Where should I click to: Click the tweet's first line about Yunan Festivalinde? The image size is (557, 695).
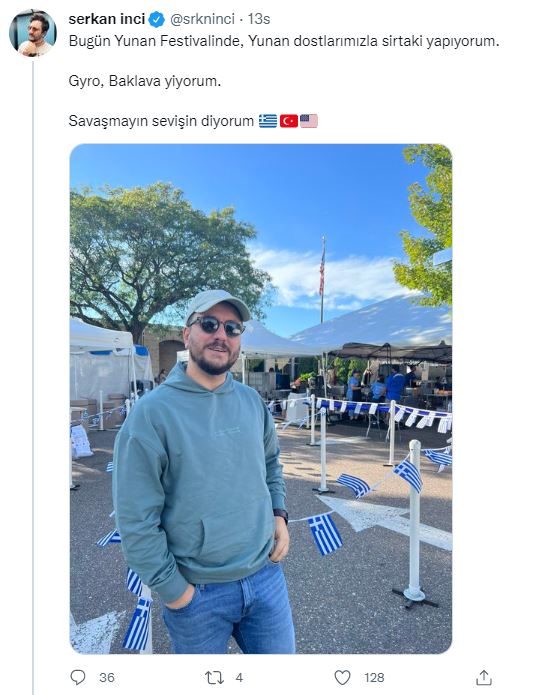(x=284, y=41)
